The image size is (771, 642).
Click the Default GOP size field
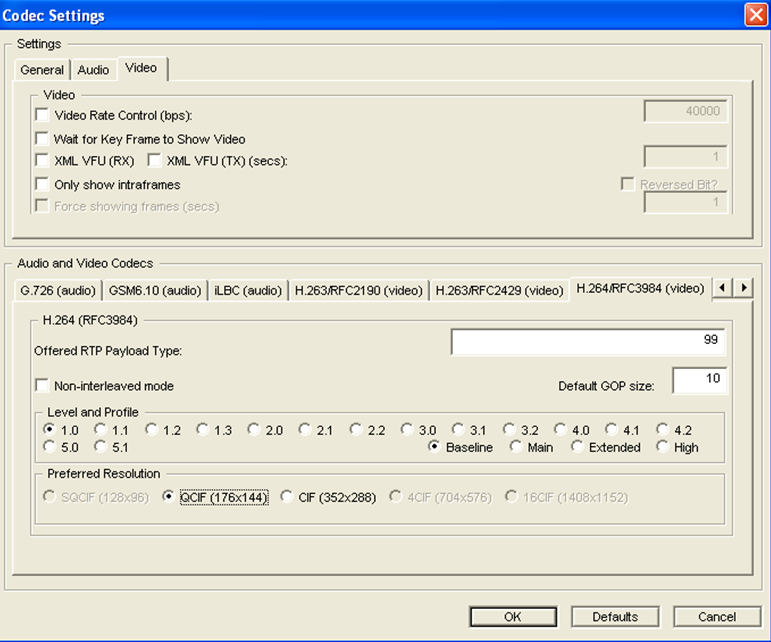699,380
